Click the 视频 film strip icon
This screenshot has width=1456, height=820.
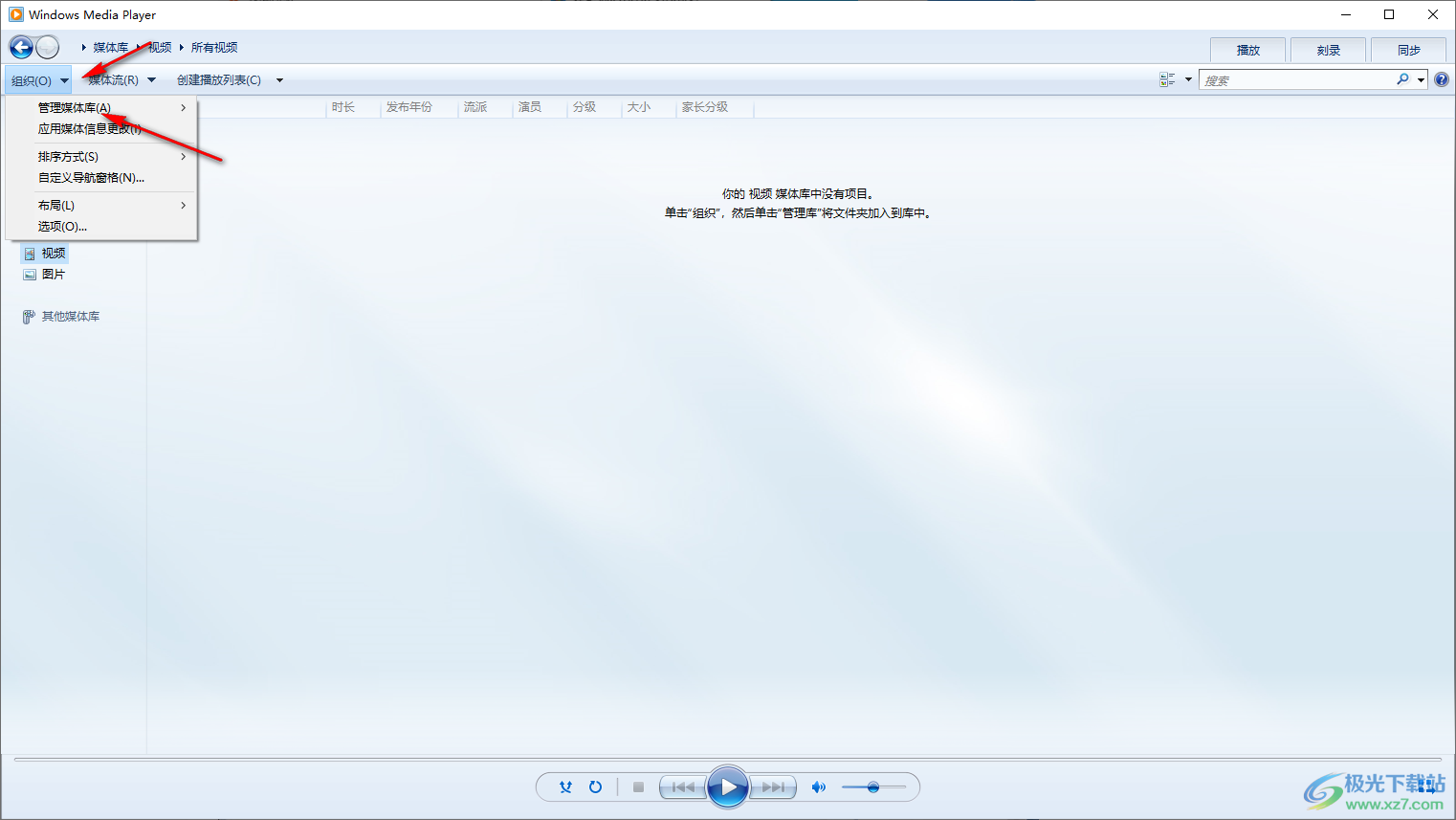(x=30, y=254)
